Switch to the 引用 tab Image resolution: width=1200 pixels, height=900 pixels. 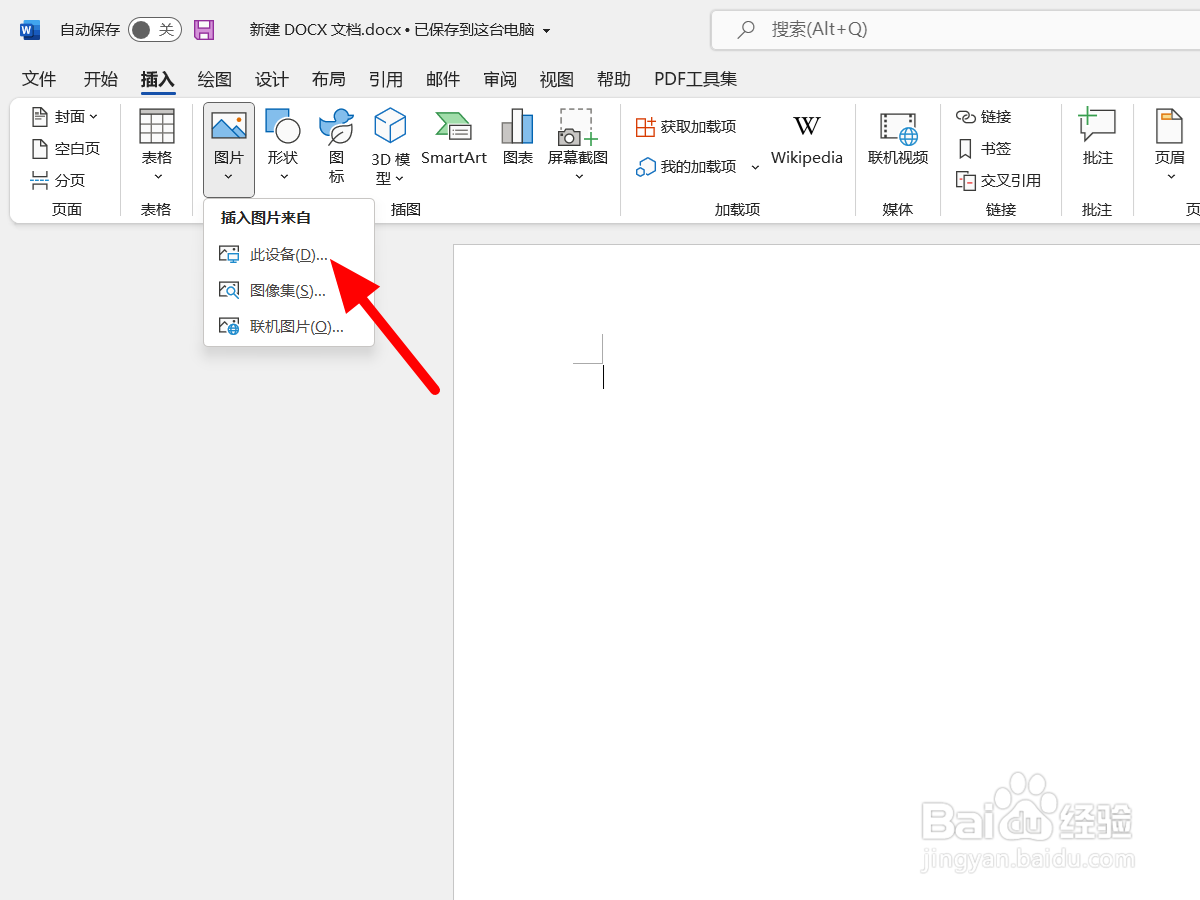386,79
